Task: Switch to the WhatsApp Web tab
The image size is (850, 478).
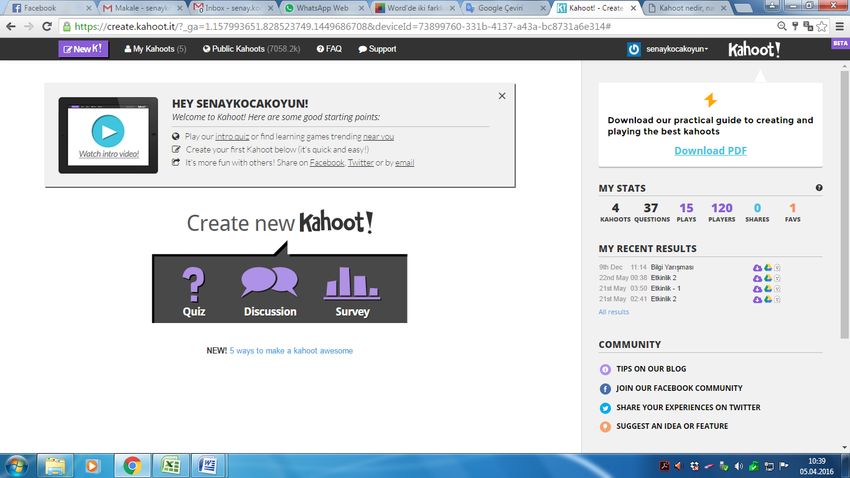Action: 324,8
